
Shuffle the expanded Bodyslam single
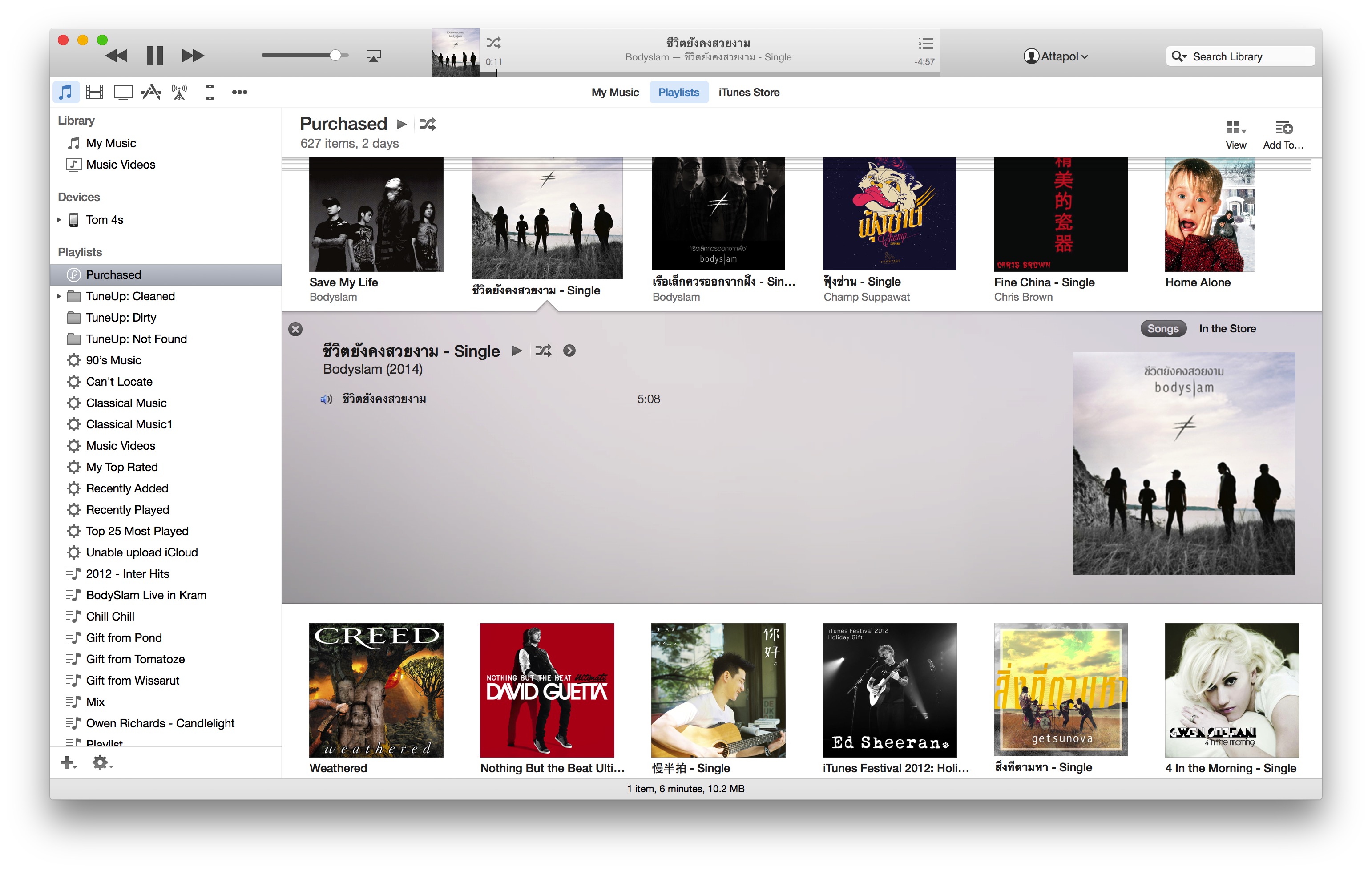[x=543, y=351]
